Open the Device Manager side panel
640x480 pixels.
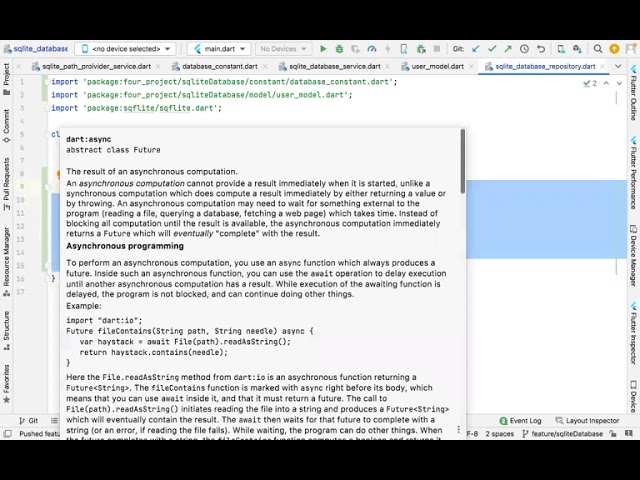tap(633, 255)
